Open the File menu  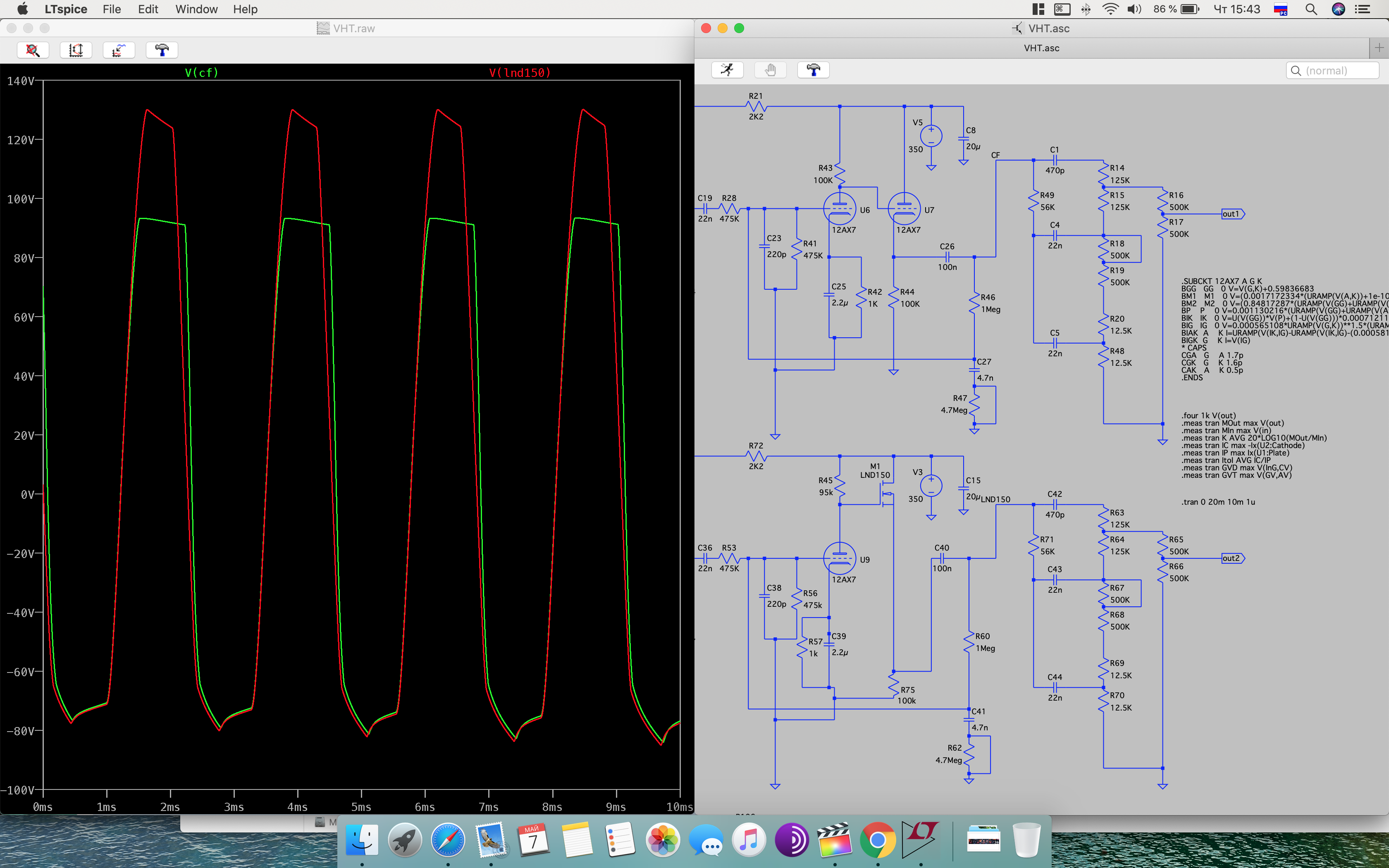111,9
